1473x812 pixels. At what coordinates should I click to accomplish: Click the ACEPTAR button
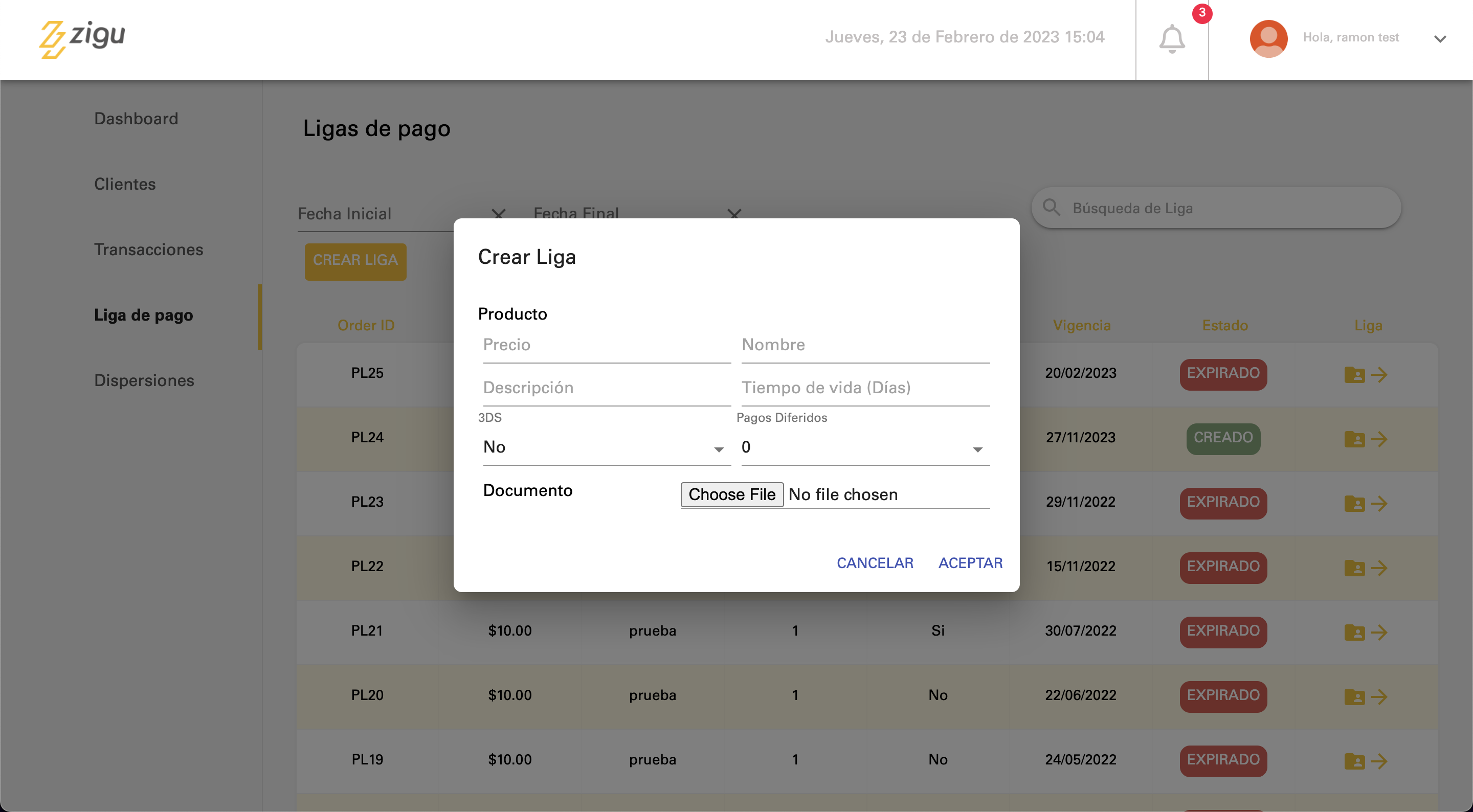pos(970,562)
